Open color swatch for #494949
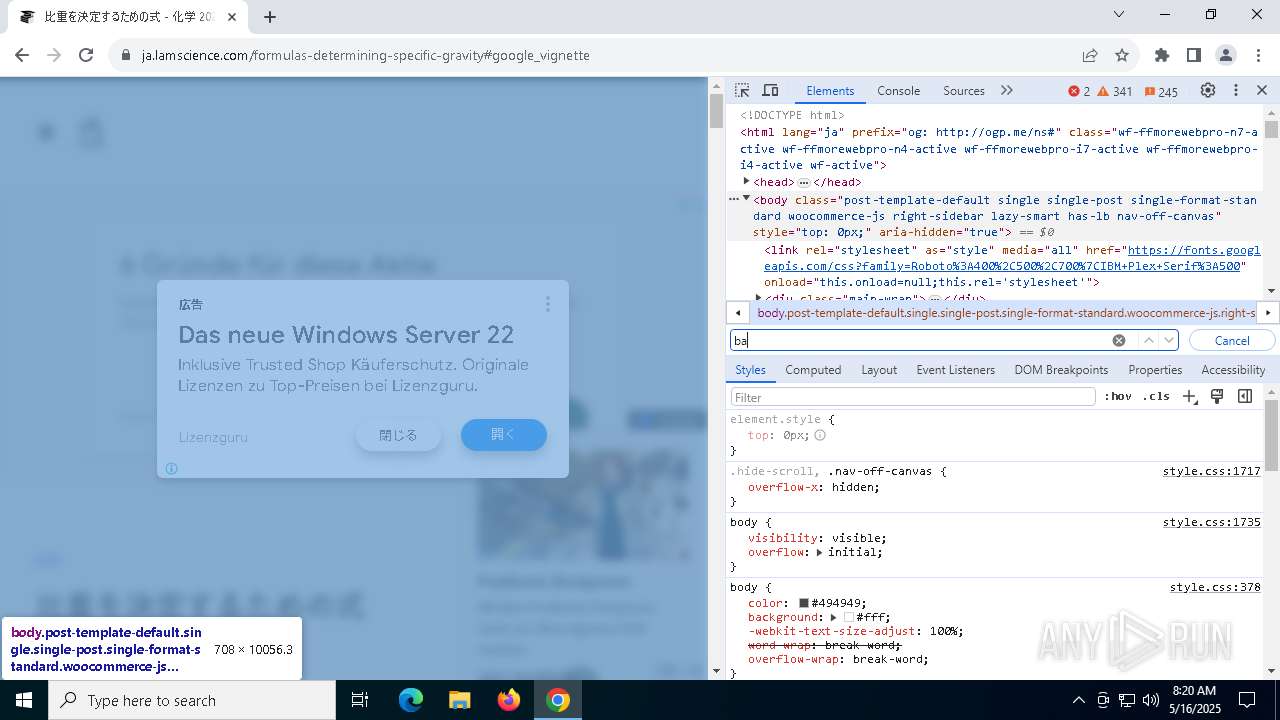The width and height of the screenshot is (1280, 720). pos(803,603)
